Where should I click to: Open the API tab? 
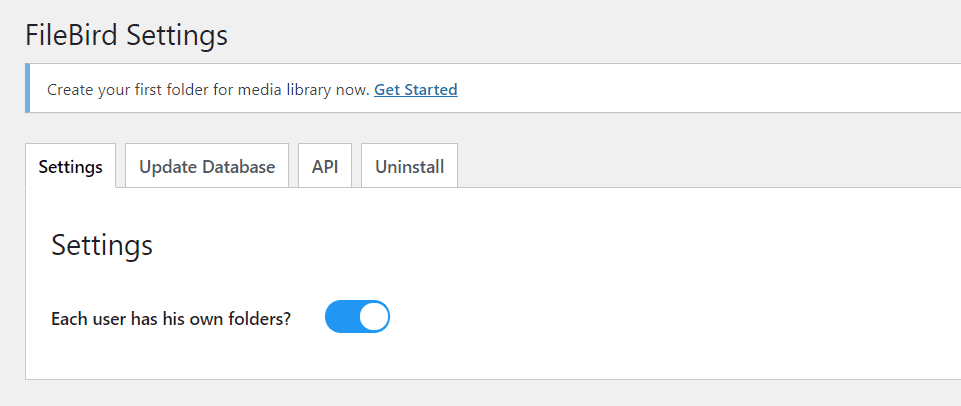coord(325,167)
